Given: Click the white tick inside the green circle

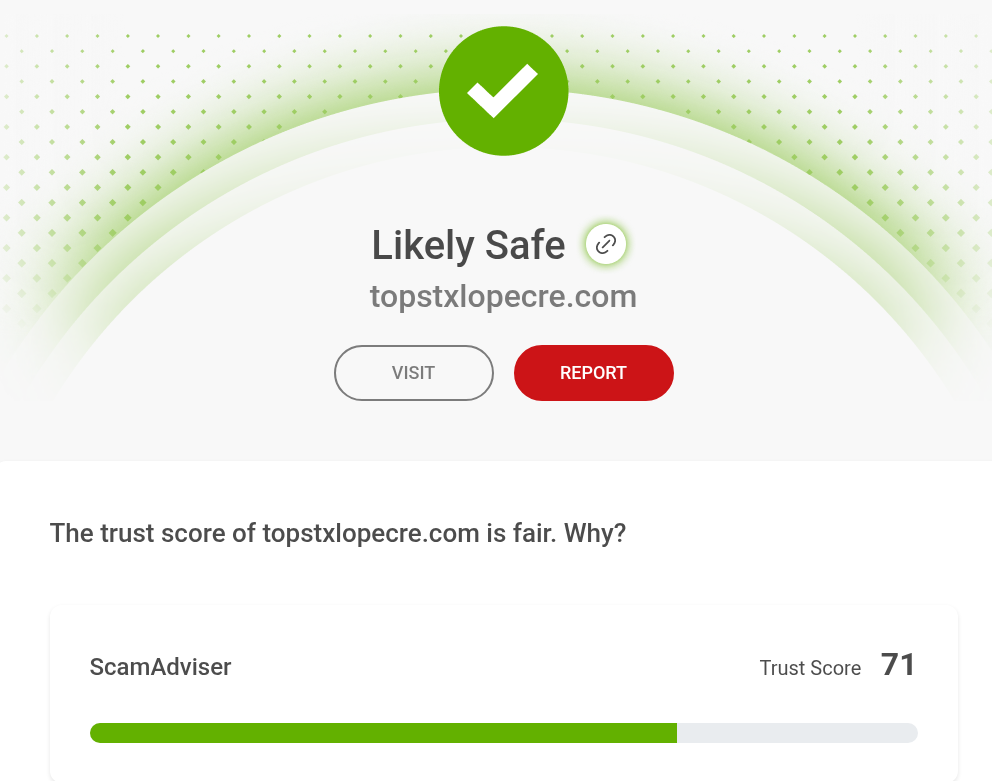Looking at the screenshot, I should click(503, 92).
